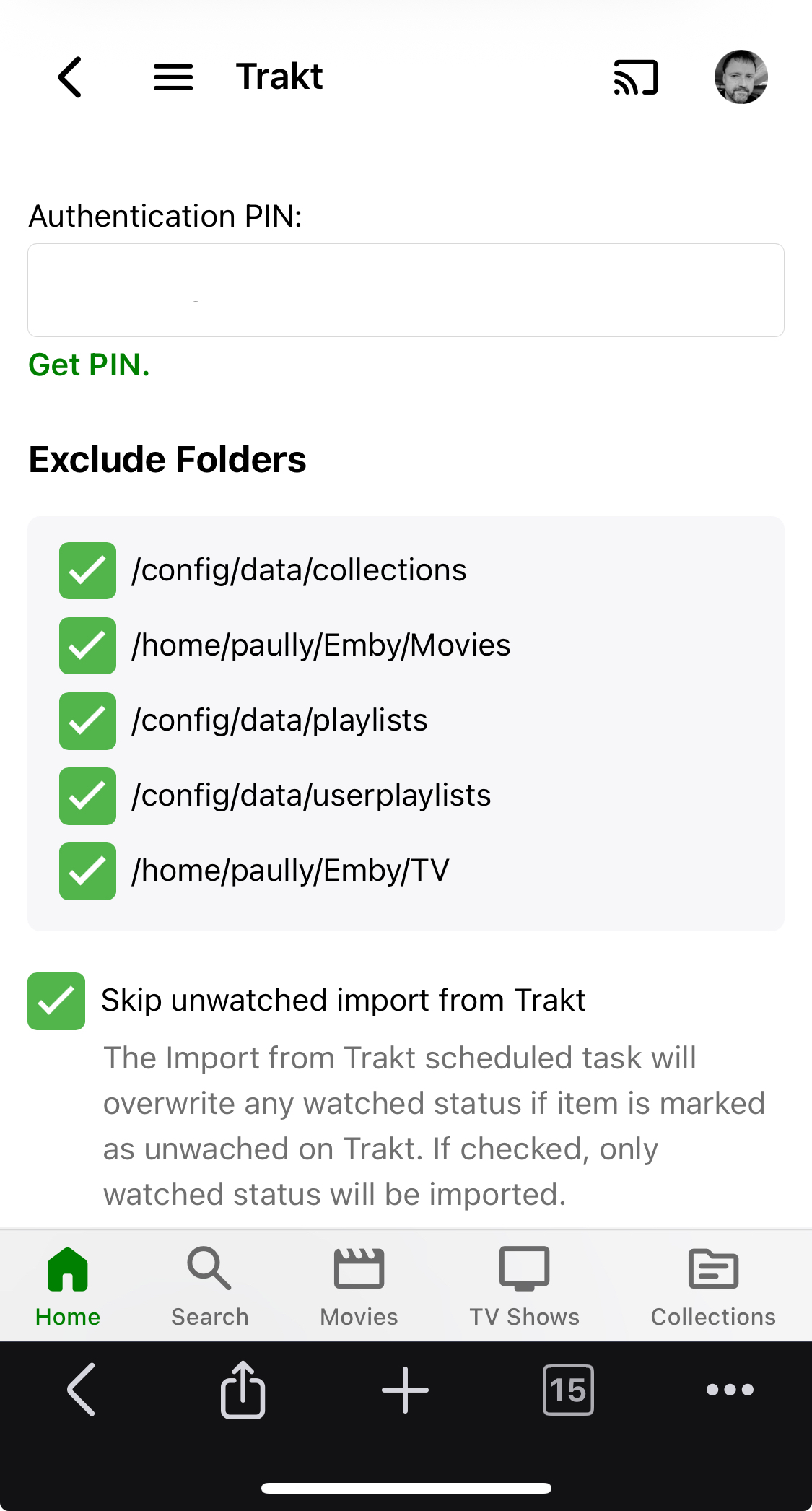Tap the back arrow in Trakt header
Image resolution: width=812 pixels, height=1511 pixels.
tap(70, 77)
